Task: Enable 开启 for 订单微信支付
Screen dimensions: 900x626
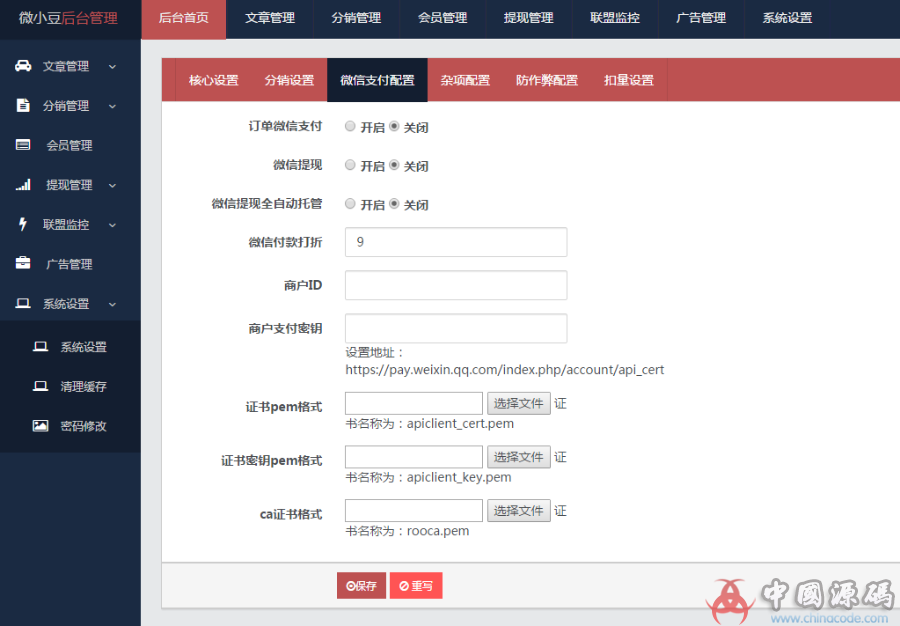Action: coord(351,126)
